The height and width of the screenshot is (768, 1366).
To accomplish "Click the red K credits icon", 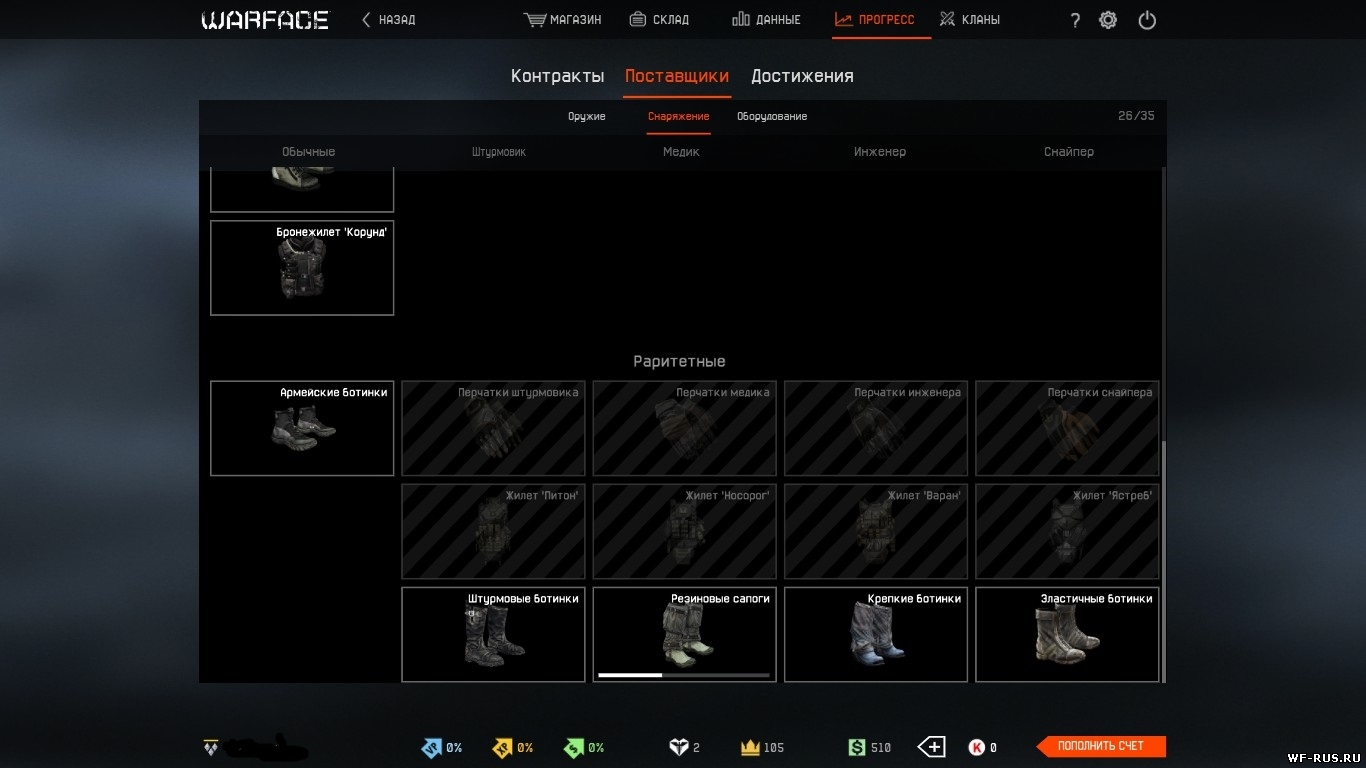I will click(x=976, y=747).
